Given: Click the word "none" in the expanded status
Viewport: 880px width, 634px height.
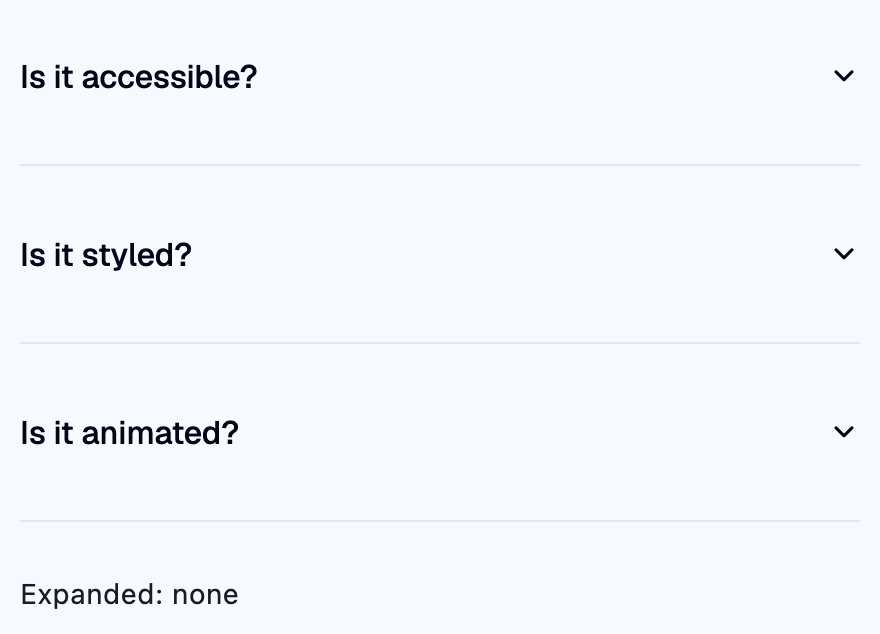Looking at the screenshot, I should pyautogui.click(x=205, y=595).
